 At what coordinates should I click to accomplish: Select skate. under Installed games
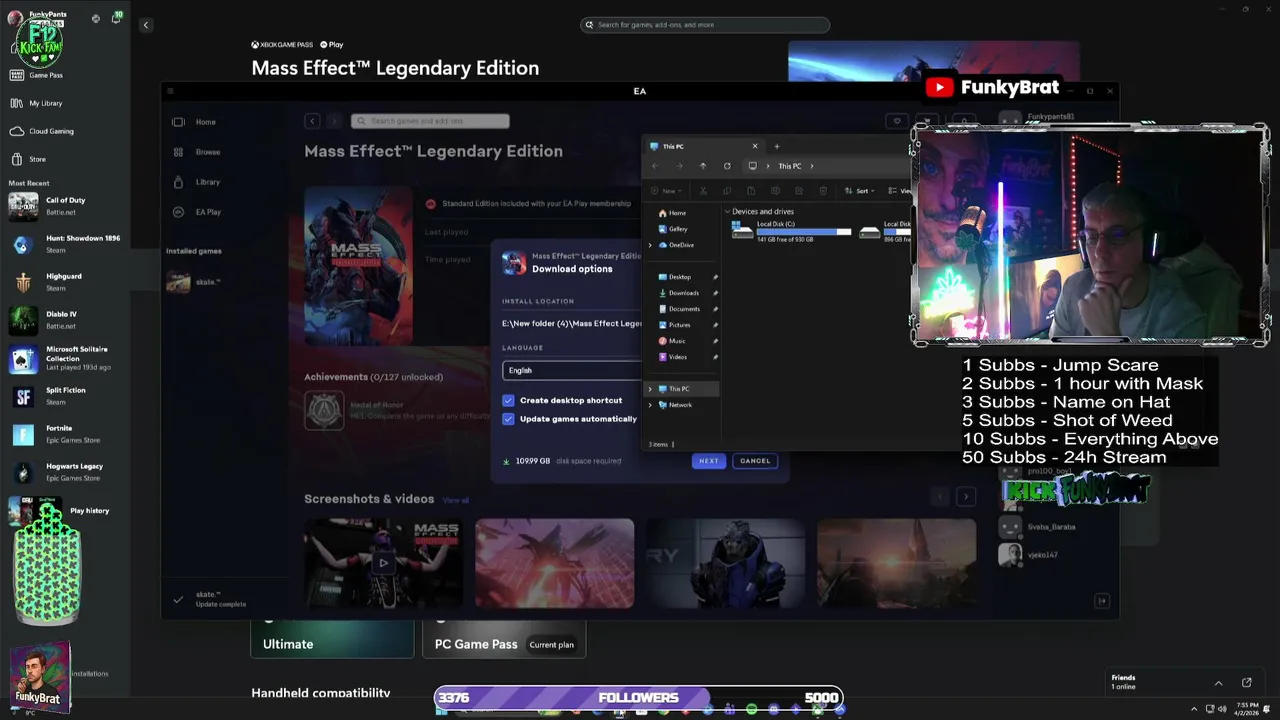coord(194,282)
